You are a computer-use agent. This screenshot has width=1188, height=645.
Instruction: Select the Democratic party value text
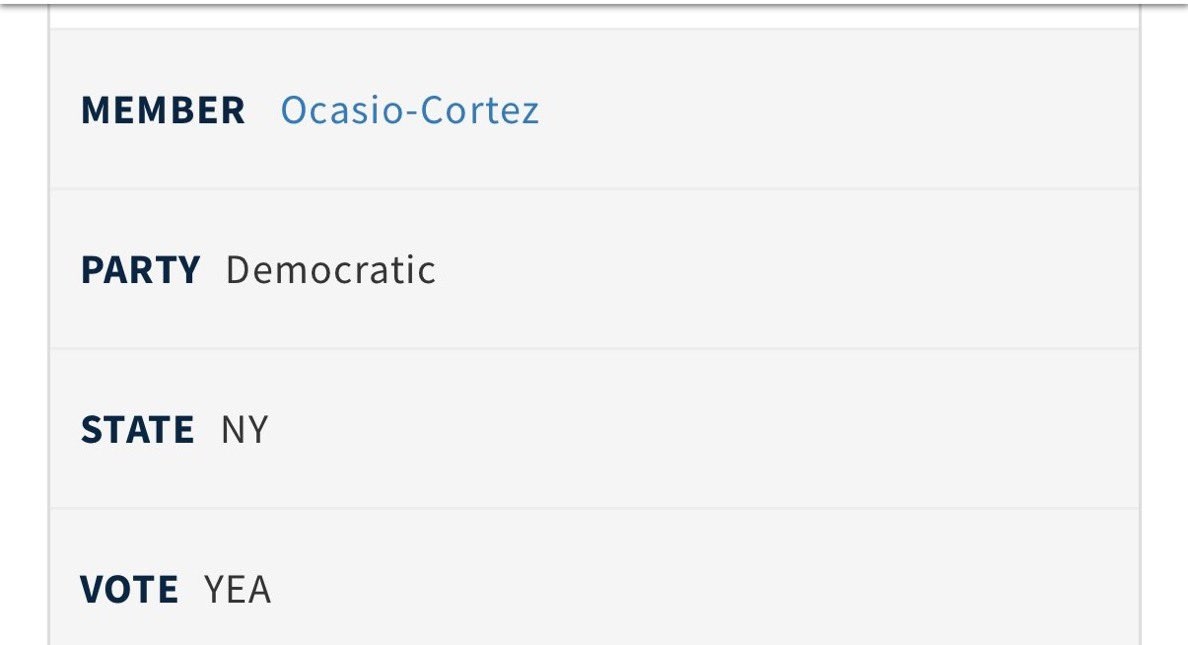click(330, 270)
